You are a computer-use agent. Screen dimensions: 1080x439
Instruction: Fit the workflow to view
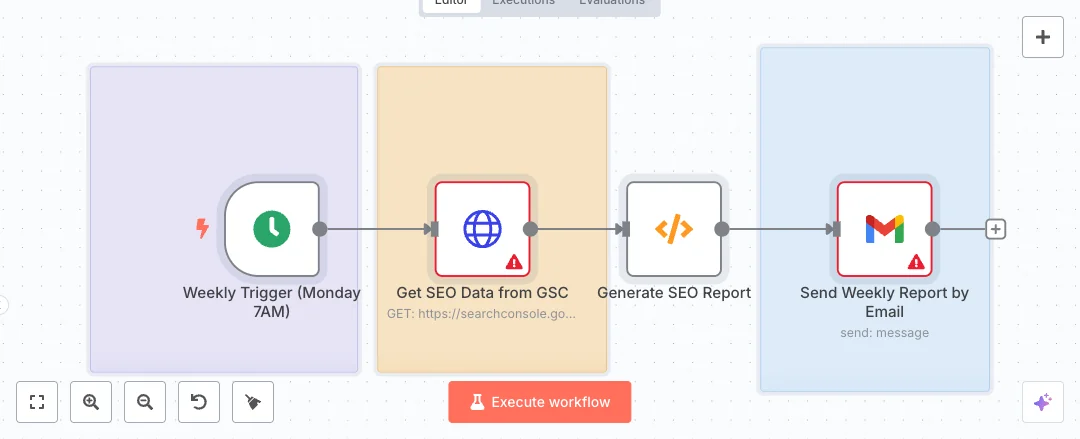[x=38, y=402]
